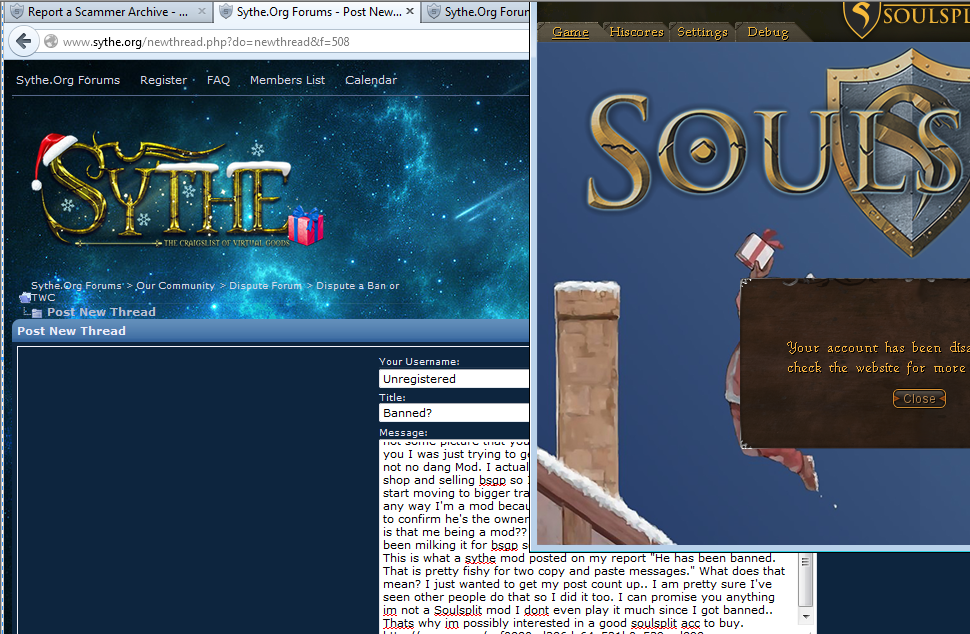Open Game menu in Soulsplit window
970x634 pixels.
570,32
